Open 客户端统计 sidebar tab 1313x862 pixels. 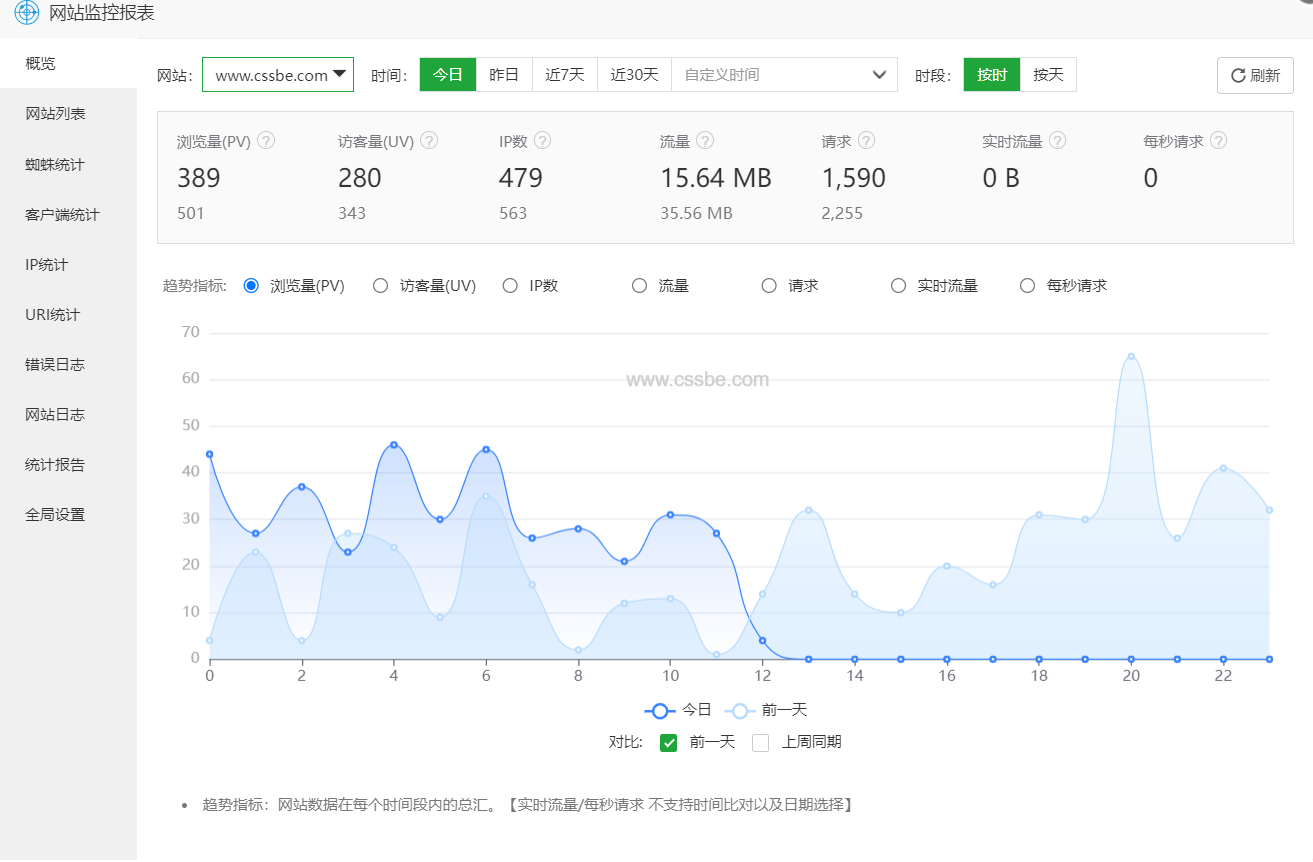pos(68,214)
